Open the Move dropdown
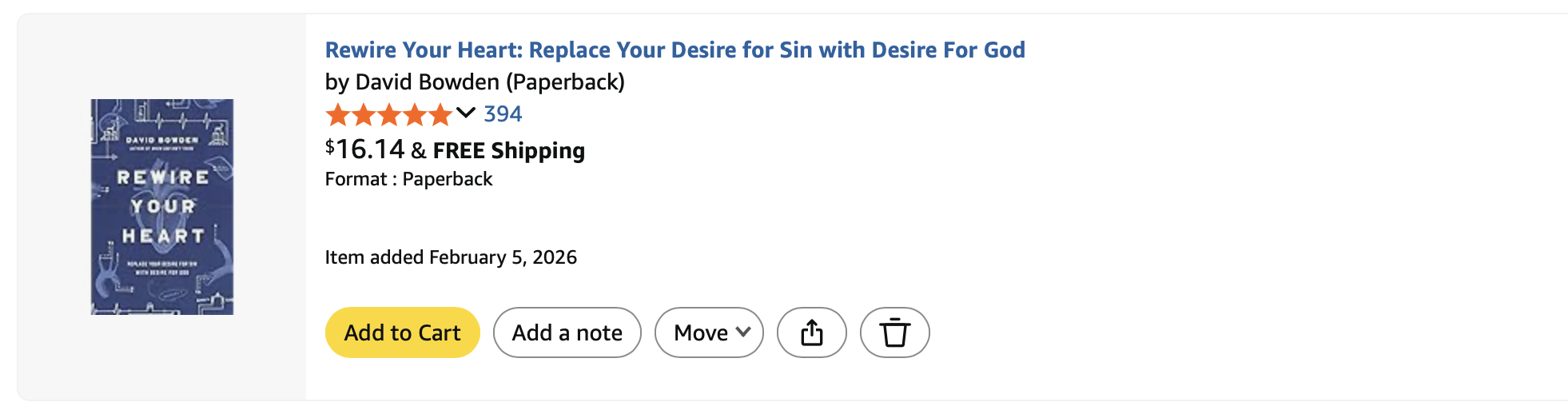The image size is (1568, 414). tap(701, 332)
